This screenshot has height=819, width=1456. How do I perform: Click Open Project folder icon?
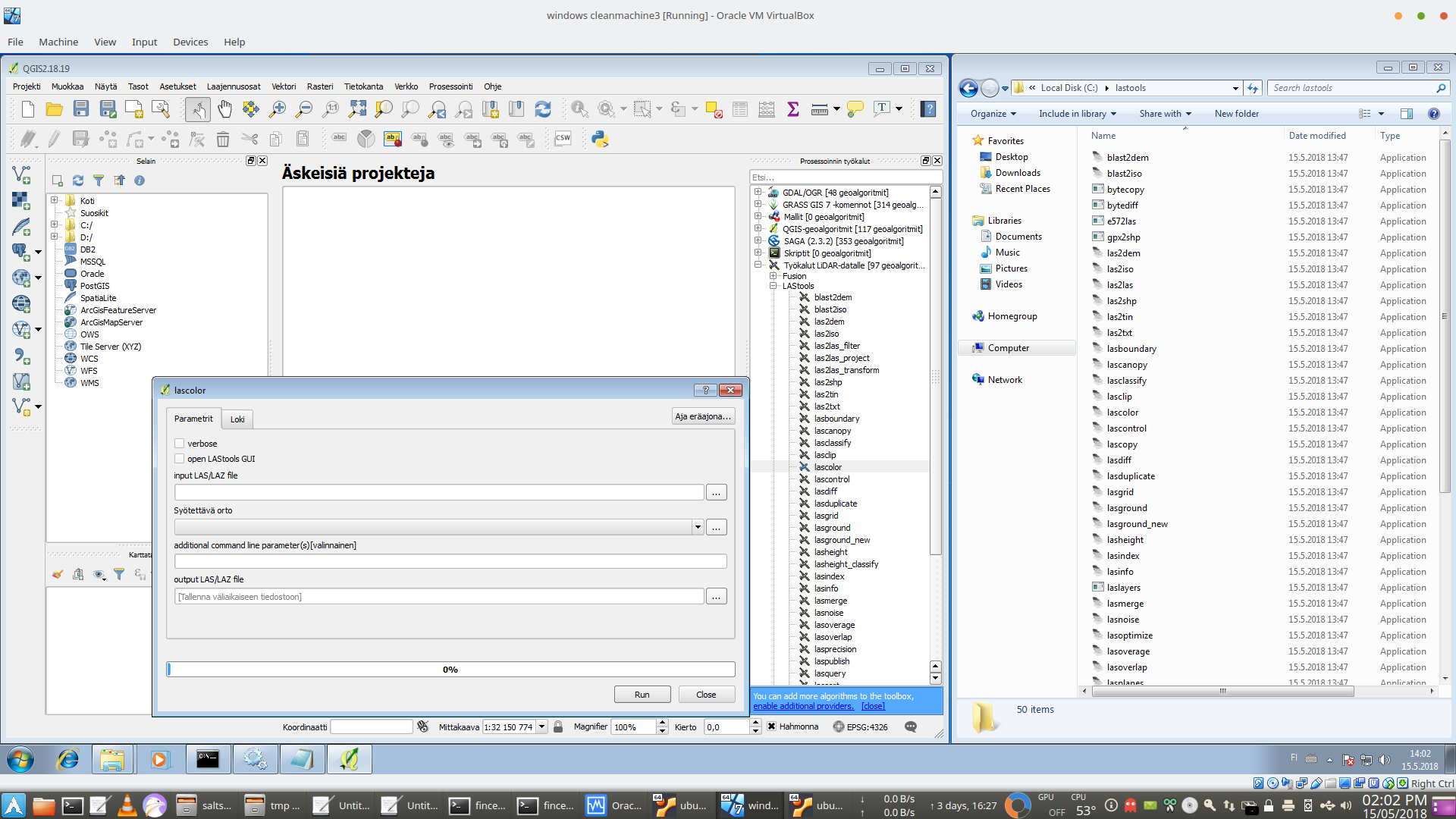tap(54, 109)
